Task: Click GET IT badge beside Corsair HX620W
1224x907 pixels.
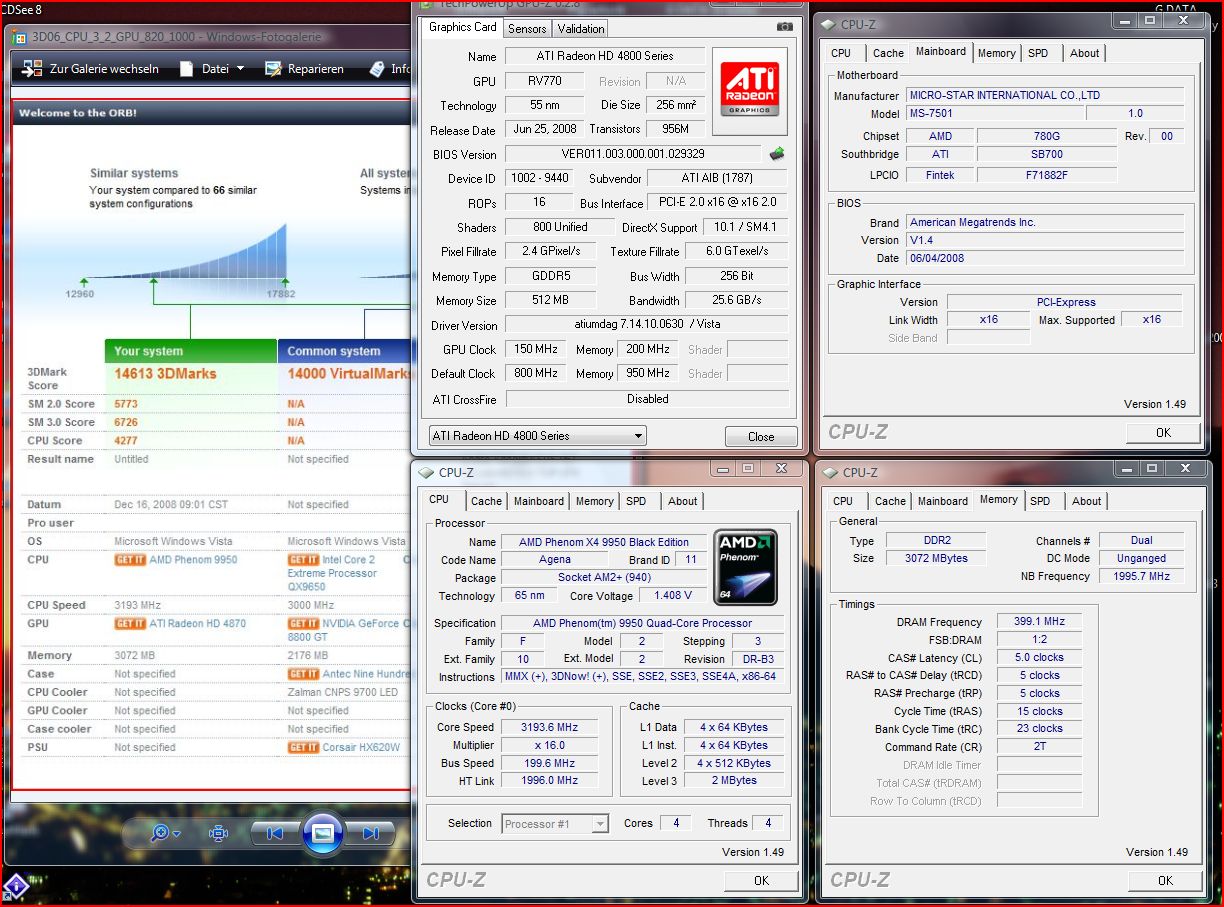Action: (303, 748)
